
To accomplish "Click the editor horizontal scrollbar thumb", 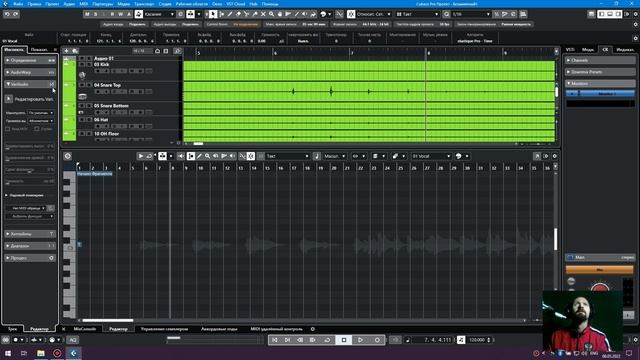I will (x=108, y=320).
